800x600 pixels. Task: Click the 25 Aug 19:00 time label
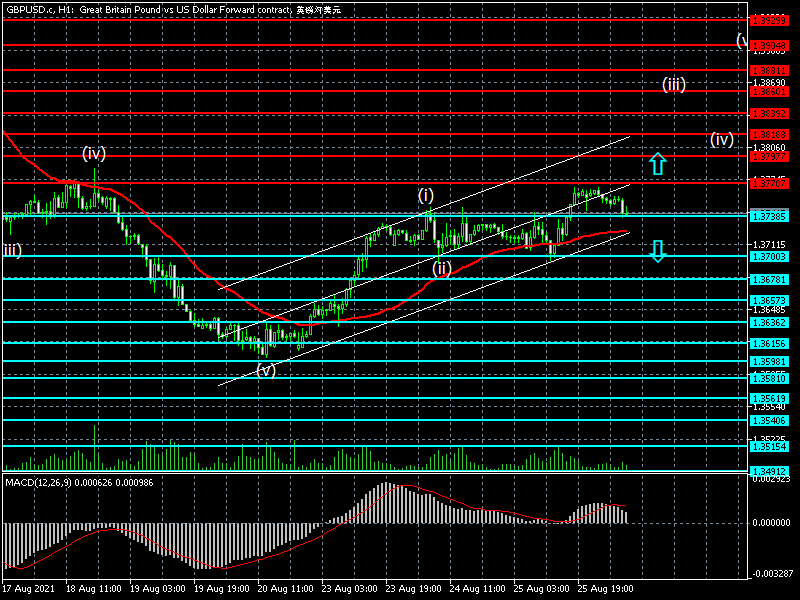[x=608, y=589]
